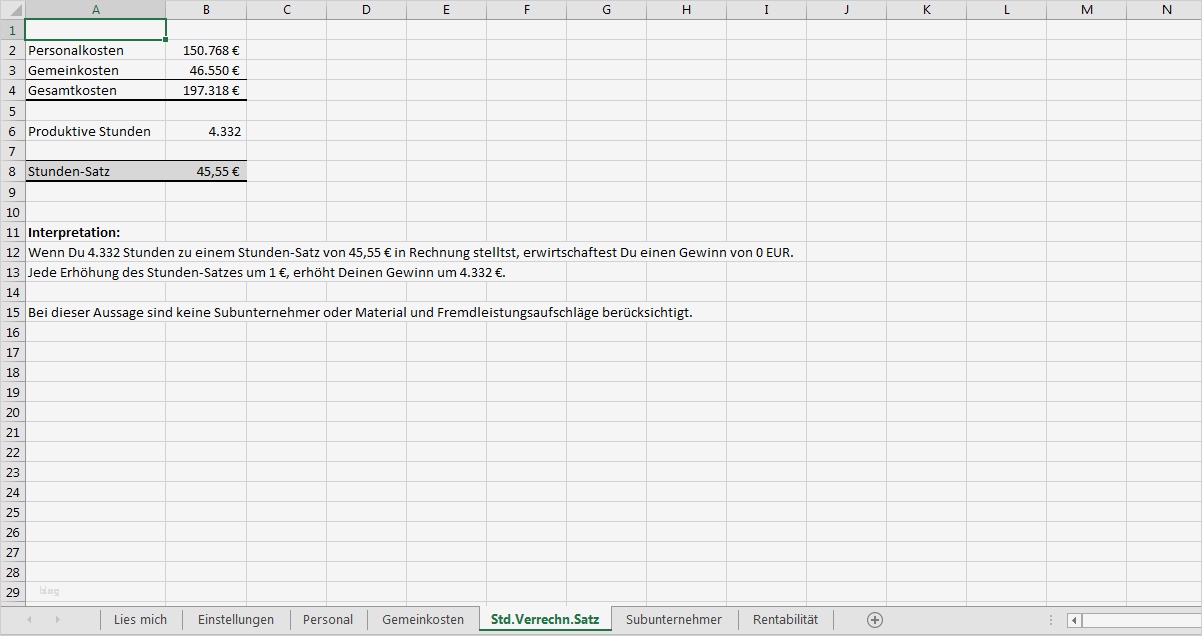Click the Produktive Stunden value of 4.332
1202x636 pixels.
coord(206,131)
